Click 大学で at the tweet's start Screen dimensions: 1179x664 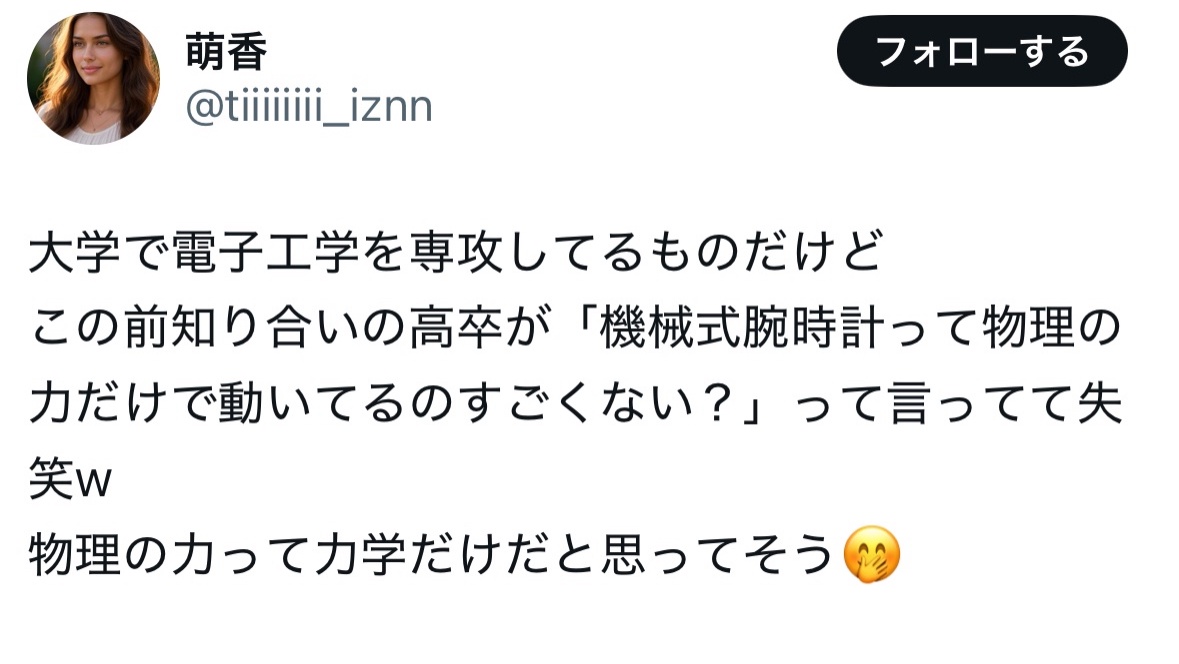pos(99,251)
